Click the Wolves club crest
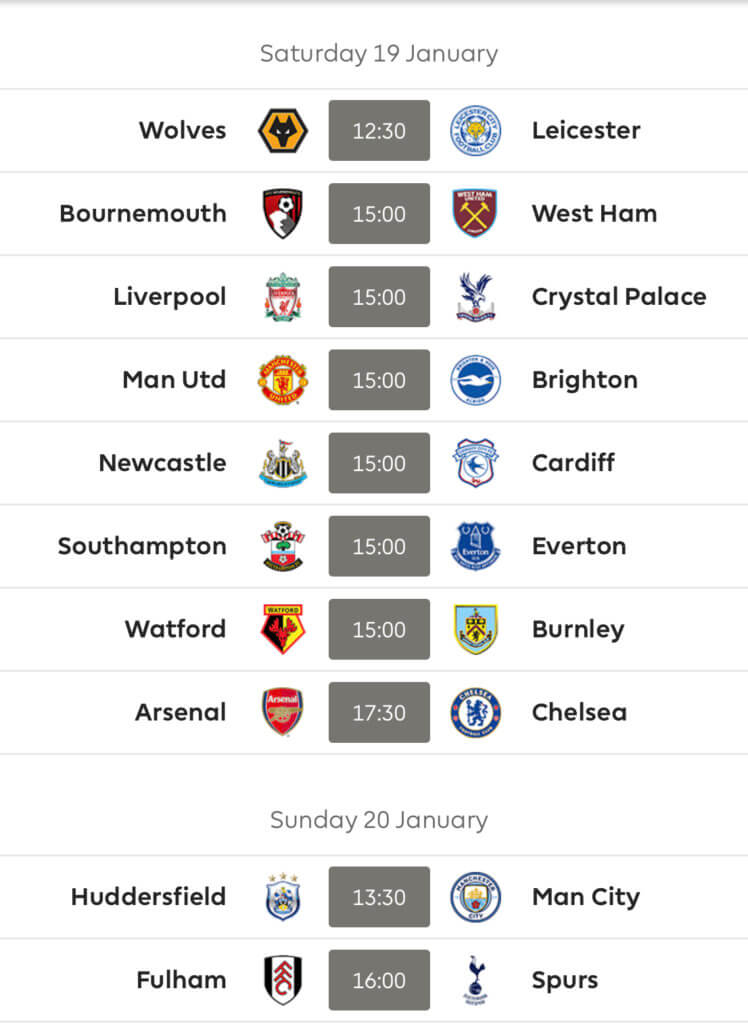The height and width of the screenshot is (1024, 748). pos(283,131)
